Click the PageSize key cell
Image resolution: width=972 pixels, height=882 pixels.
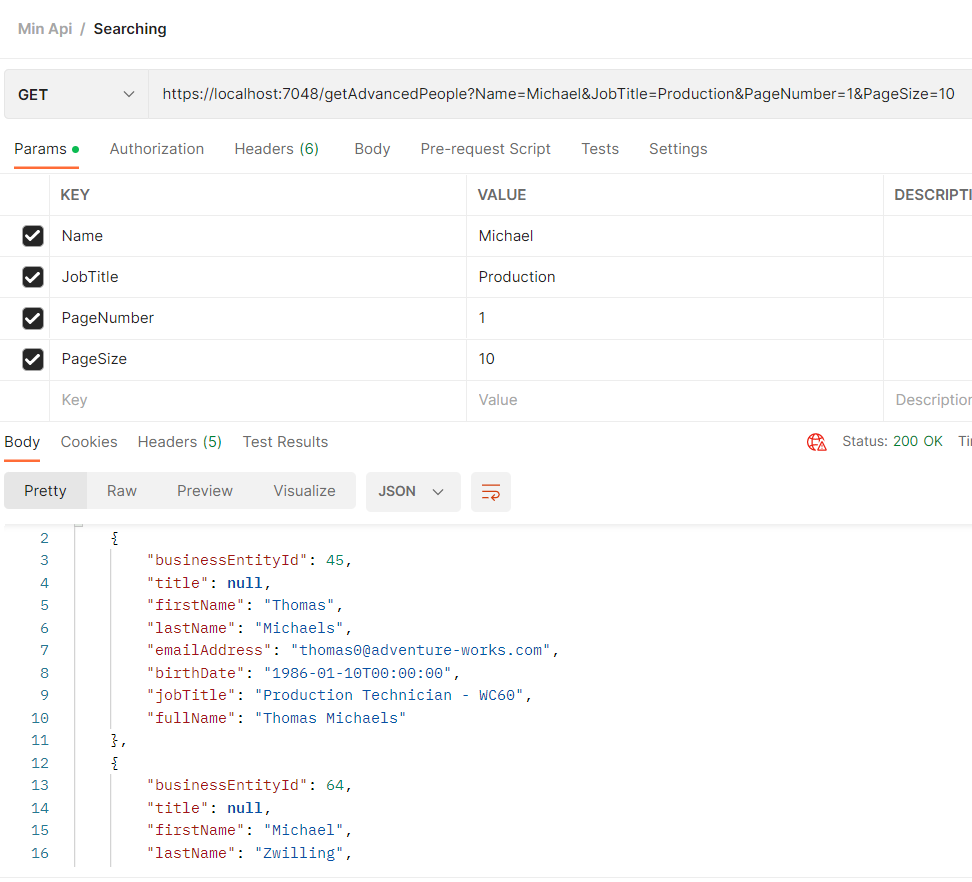point(257,359)
